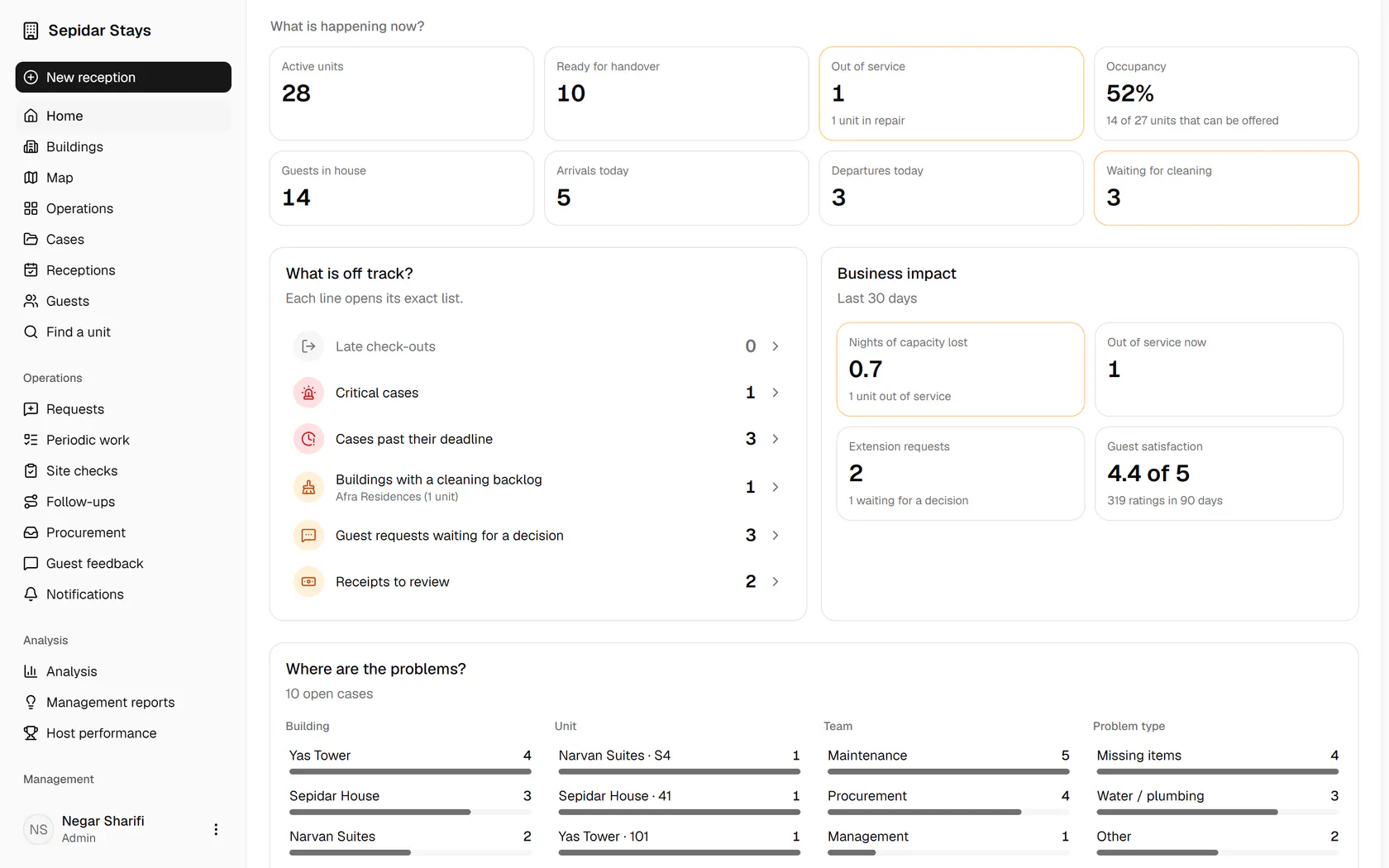Expand Guest requests waiting for a decision chevron
The image size is (1389, 868).
[776, 536]
